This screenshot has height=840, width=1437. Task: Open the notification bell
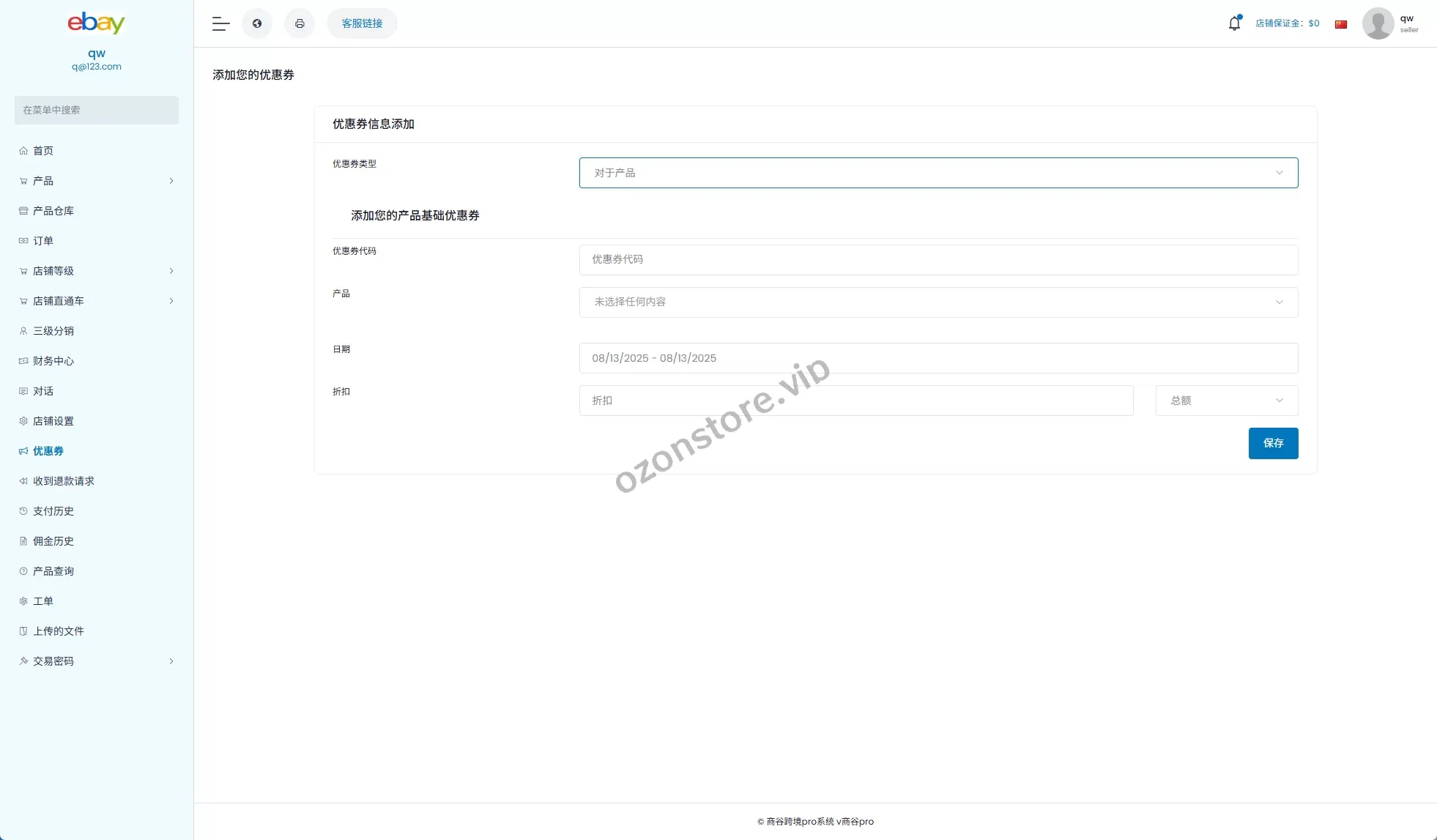(x=1234, y=23)
